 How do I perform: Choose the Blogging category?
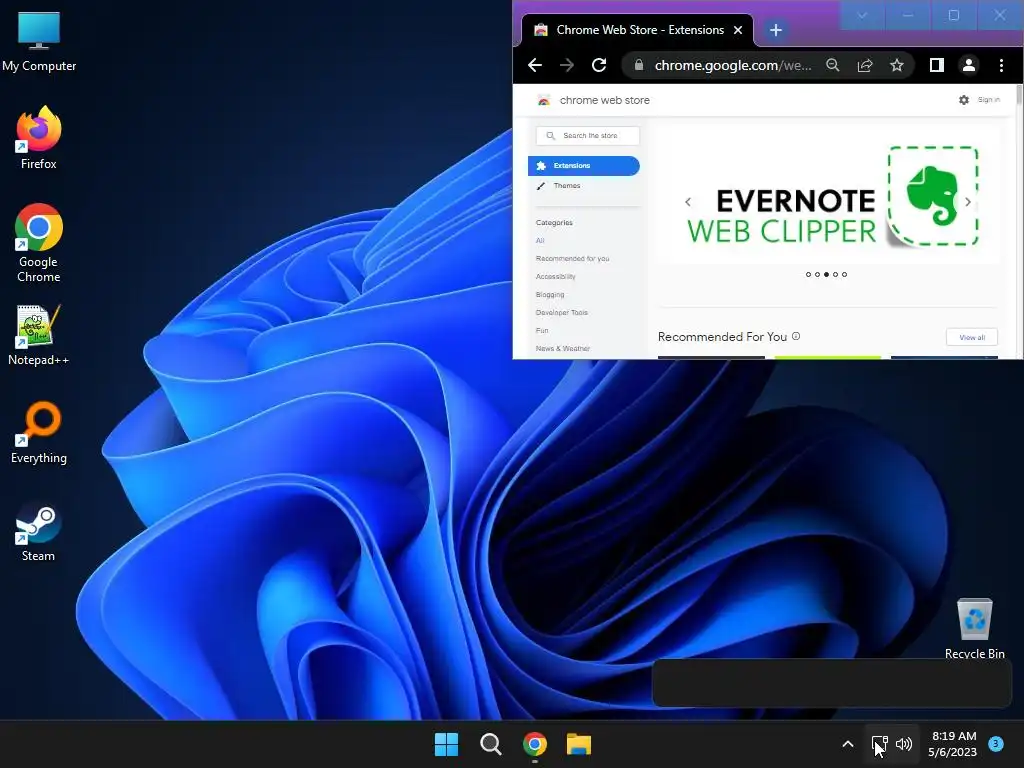tap(550, 295)
